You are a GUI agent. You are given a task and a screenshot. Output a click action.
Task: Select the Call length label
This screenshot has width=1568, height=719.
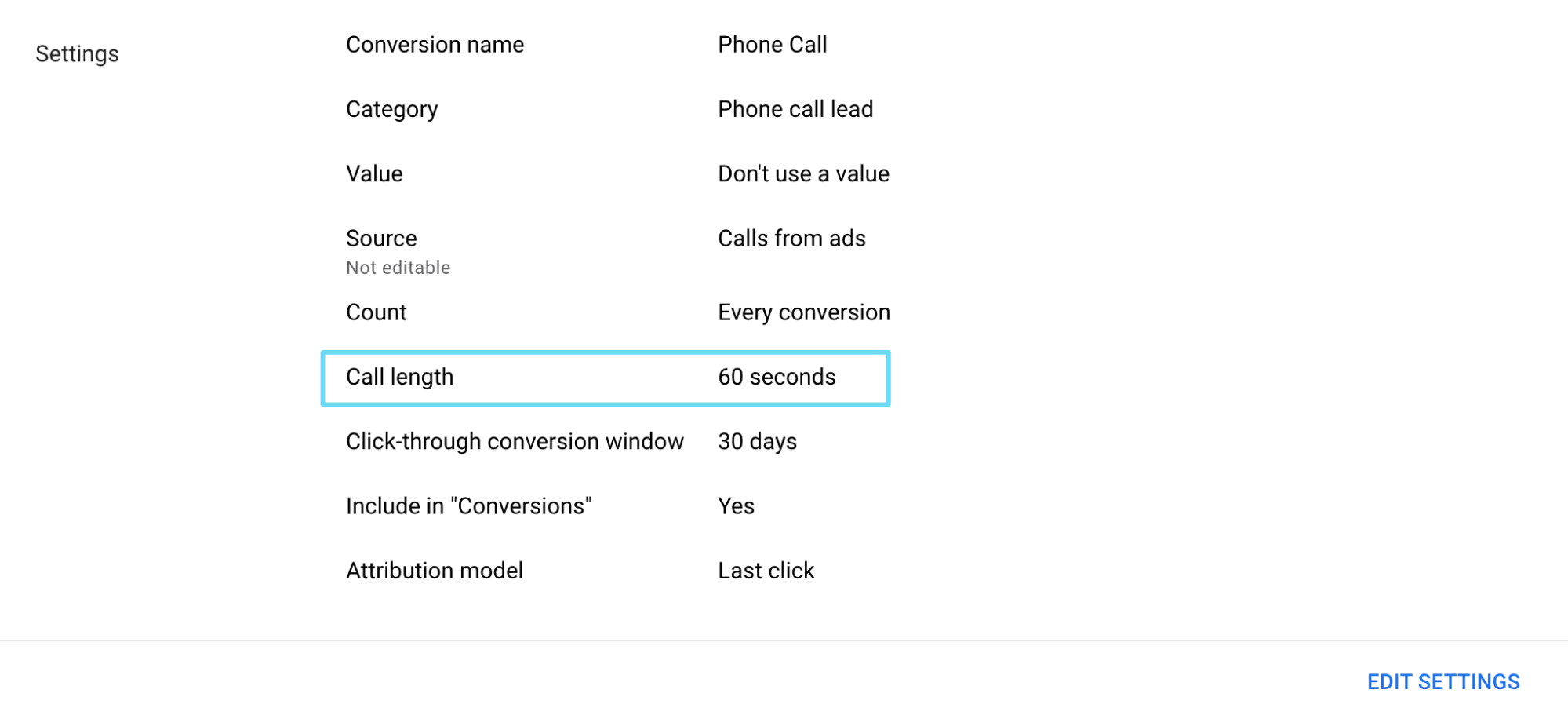pyautogui.click(x=400, y=377)
